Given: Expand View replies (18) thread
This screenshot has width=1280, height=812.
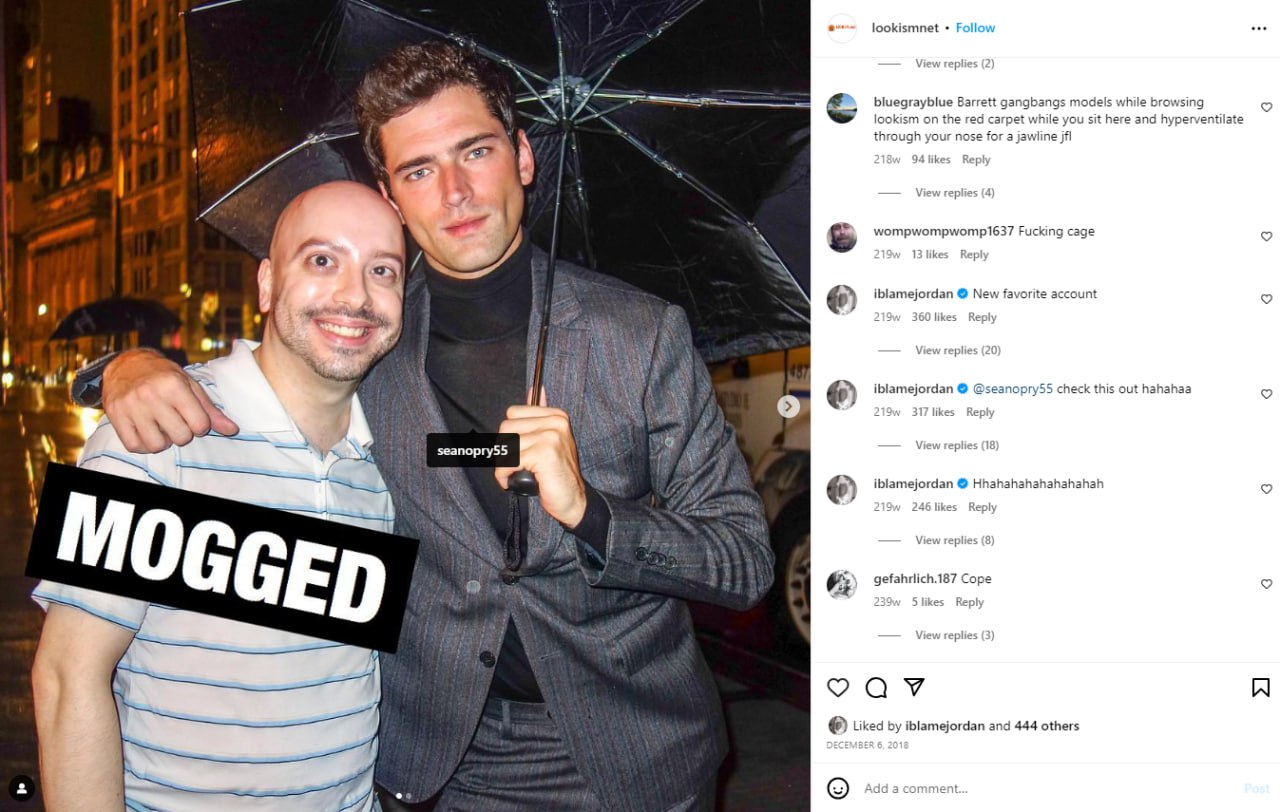Looking at the screenshot, I should (957, 445).
